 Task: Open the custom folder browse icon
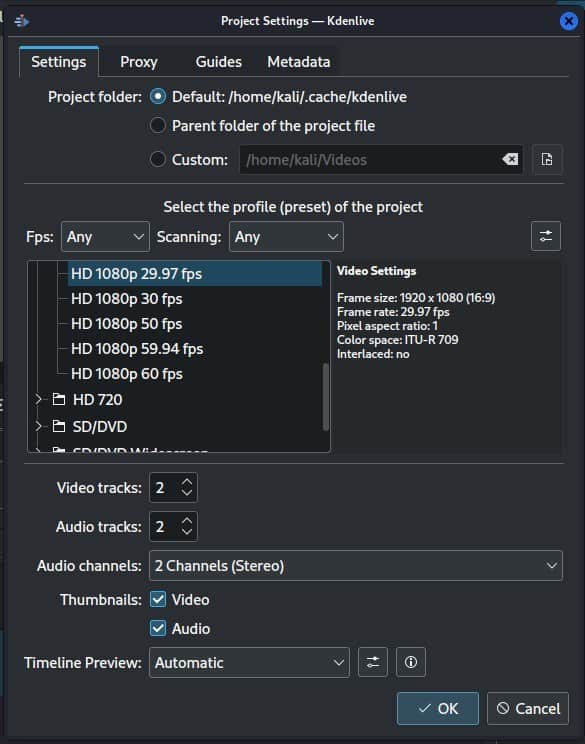pos(547,159)
